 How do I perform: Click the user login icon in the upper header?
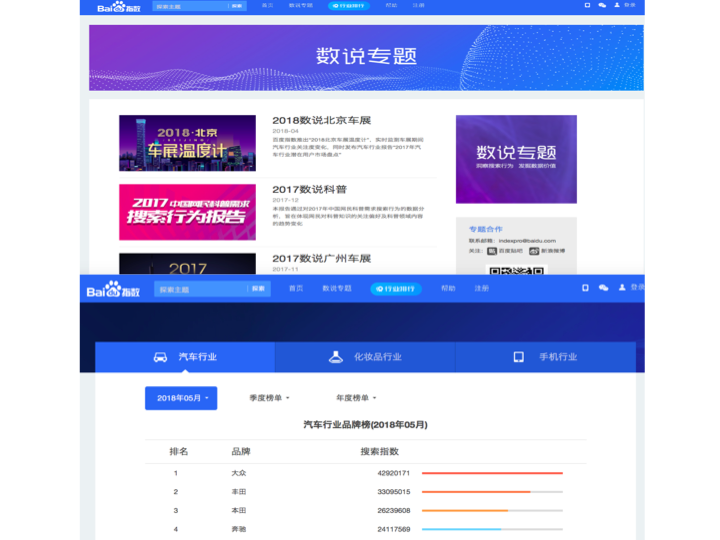(617, 5)
